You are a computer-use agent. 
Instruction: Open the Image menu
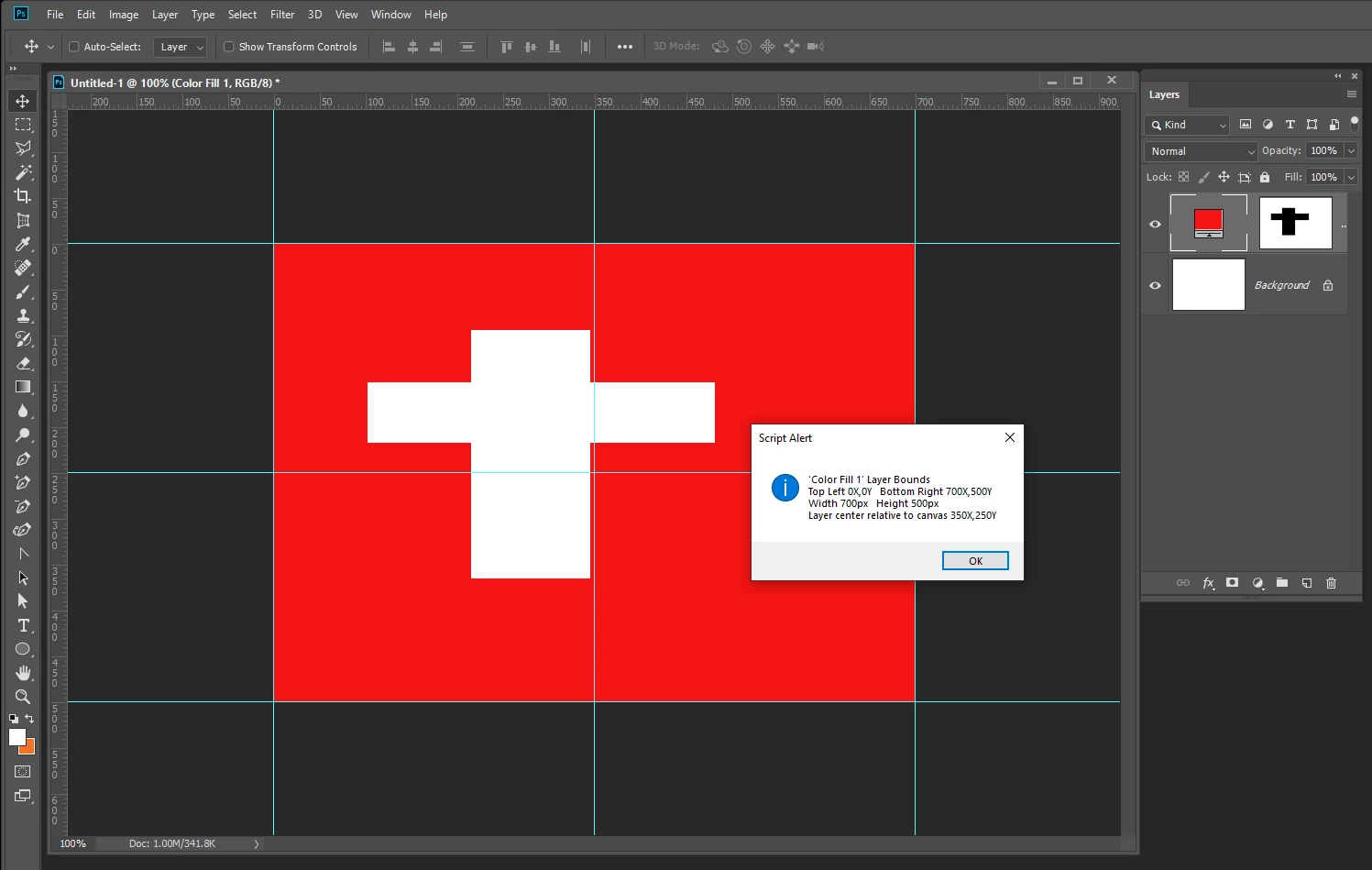(124, 15)
